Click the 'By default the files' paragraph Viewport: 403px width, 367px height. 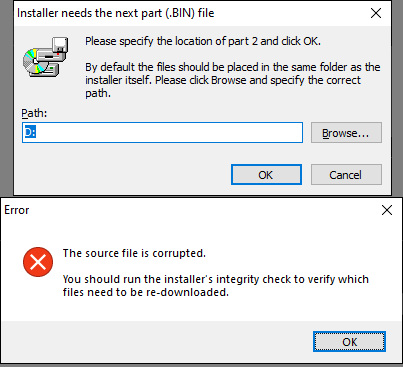233,80
